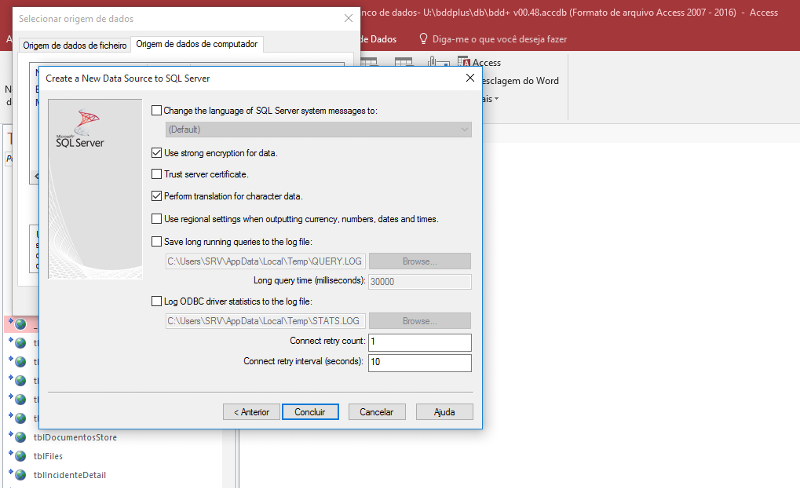Select tblFiles linked table
This screenshot has height=488, width=800.
(48, 456)
